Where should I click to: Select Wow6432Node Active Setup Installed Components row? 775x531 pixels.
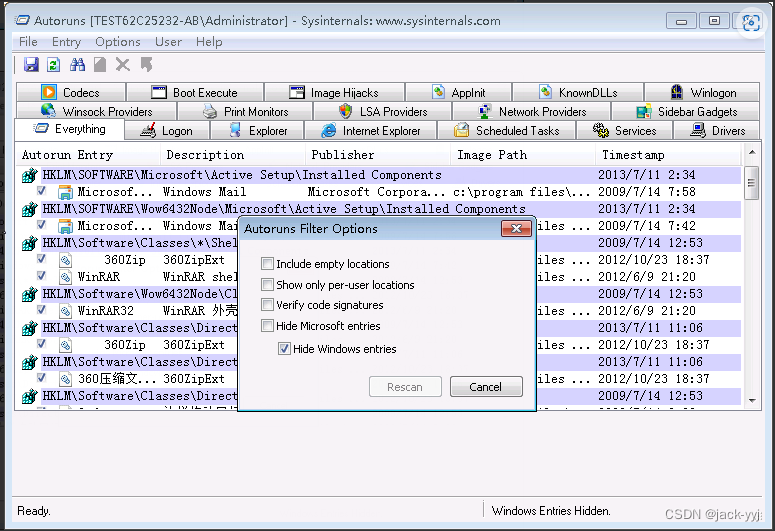click(x=381, y=209)
